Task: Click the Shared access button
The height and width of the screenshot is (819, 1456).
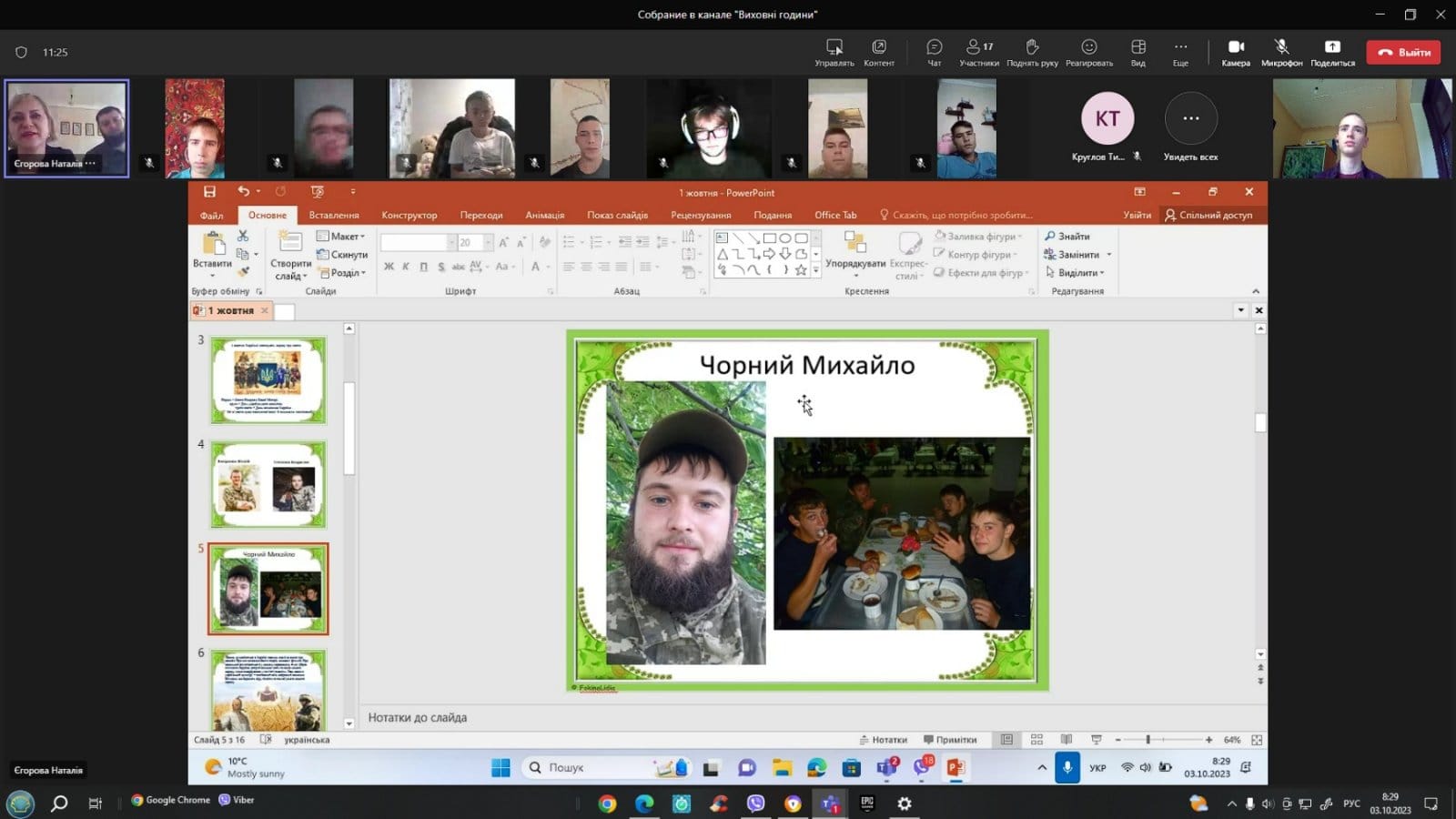Action: (x=1208, y=216)
